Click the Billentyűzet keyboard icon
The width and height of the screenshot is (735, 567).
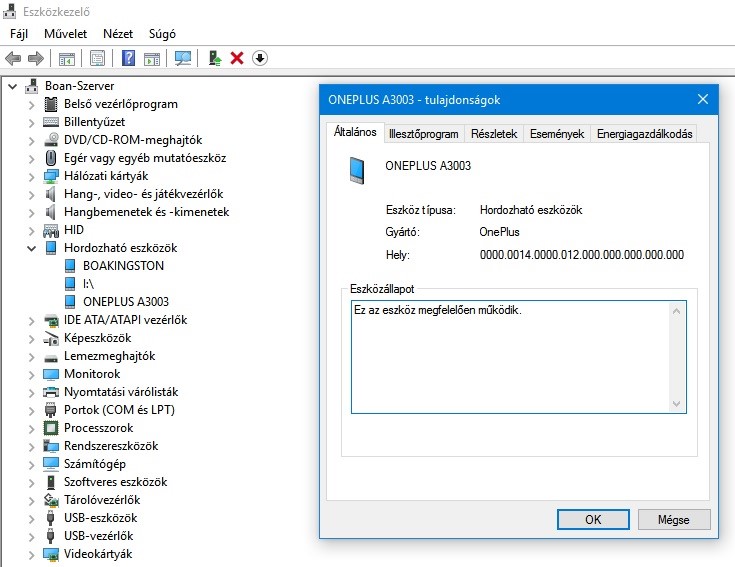51,122
